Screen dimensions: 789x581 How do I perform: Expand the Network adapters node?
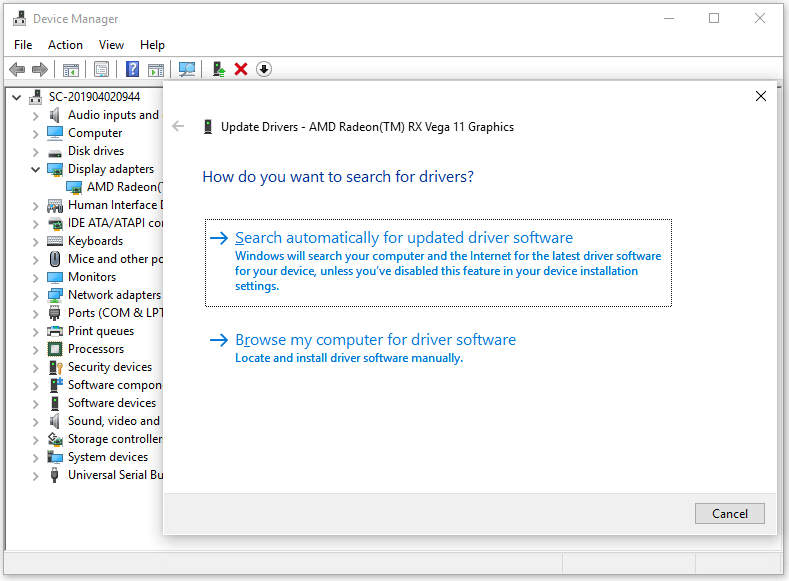click(x=35, y=295)
